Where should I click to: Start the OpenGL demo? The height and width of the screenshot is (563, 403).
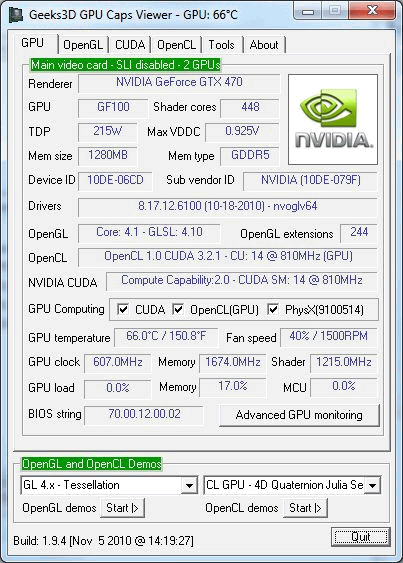[x=122, y=508]
